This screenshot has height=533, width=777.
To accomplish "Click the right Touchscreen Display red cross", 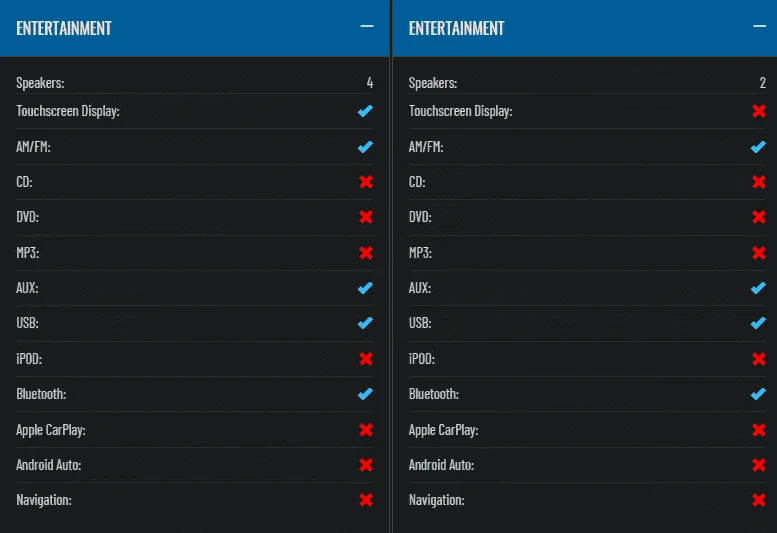I will pyautogui.click(x=759, y=111).
